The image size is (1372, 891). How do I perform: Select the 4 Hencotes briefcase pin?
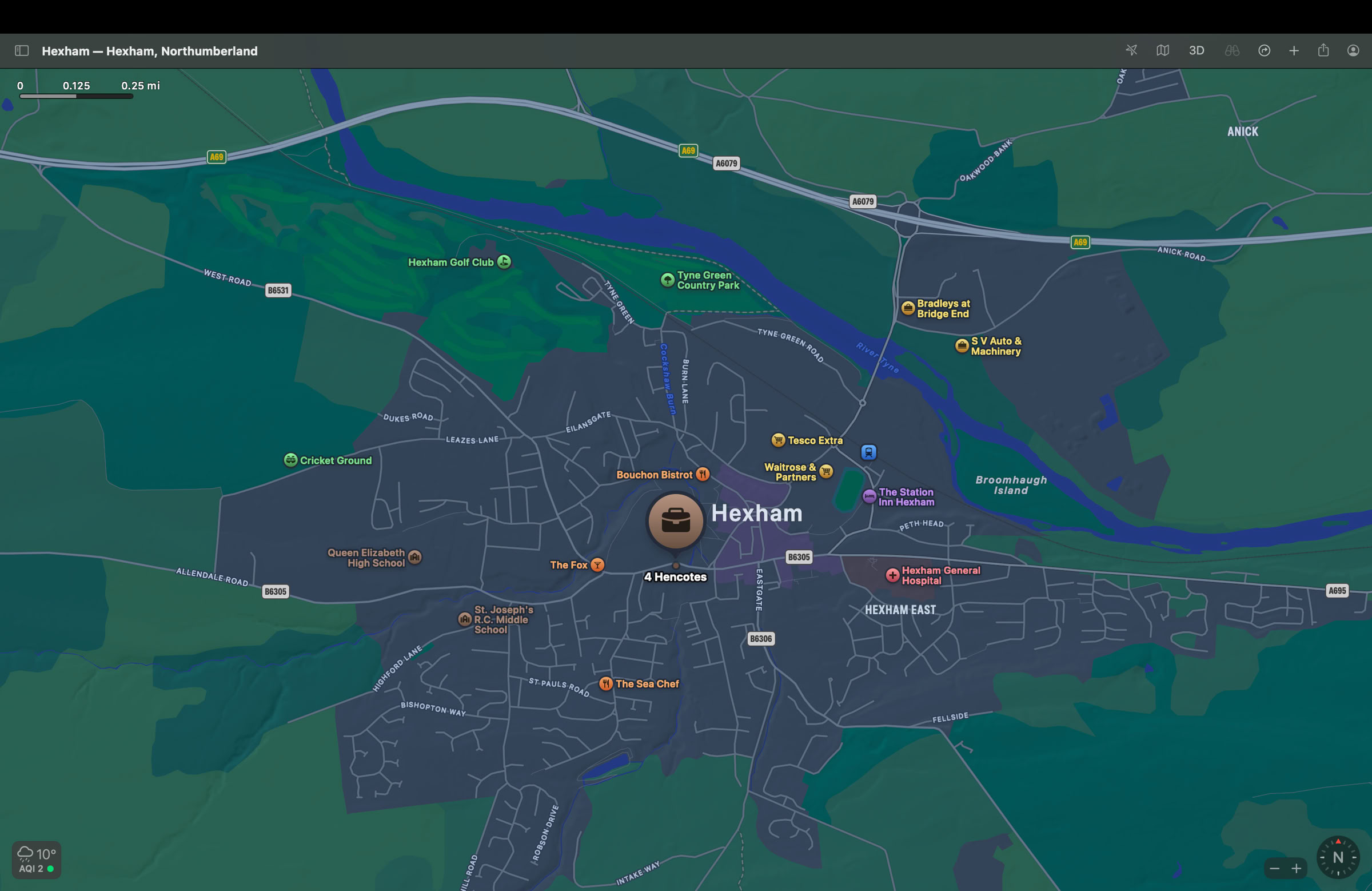click(675, 521)
